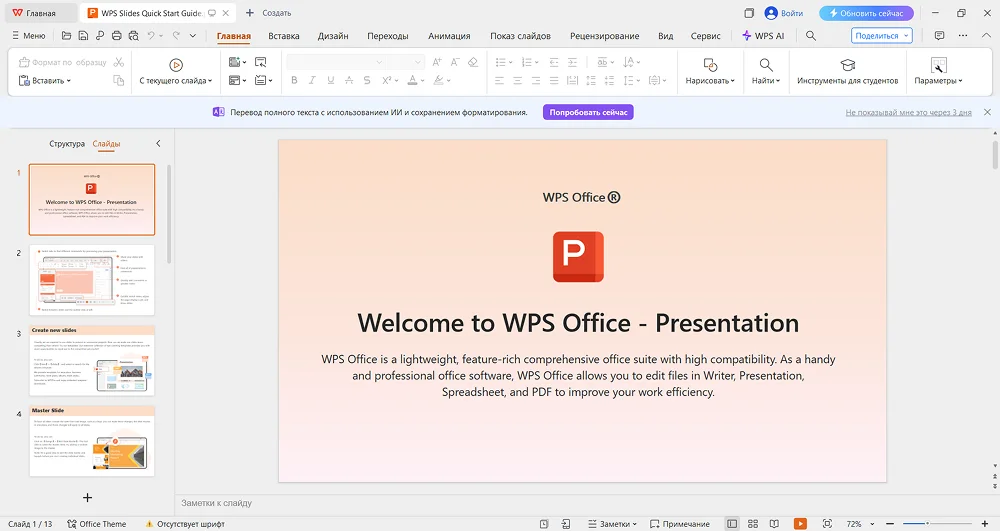This screenshot has width=1000, height=531.
Task: Fit slide to window icon in status bar
Action: [827, 523]
